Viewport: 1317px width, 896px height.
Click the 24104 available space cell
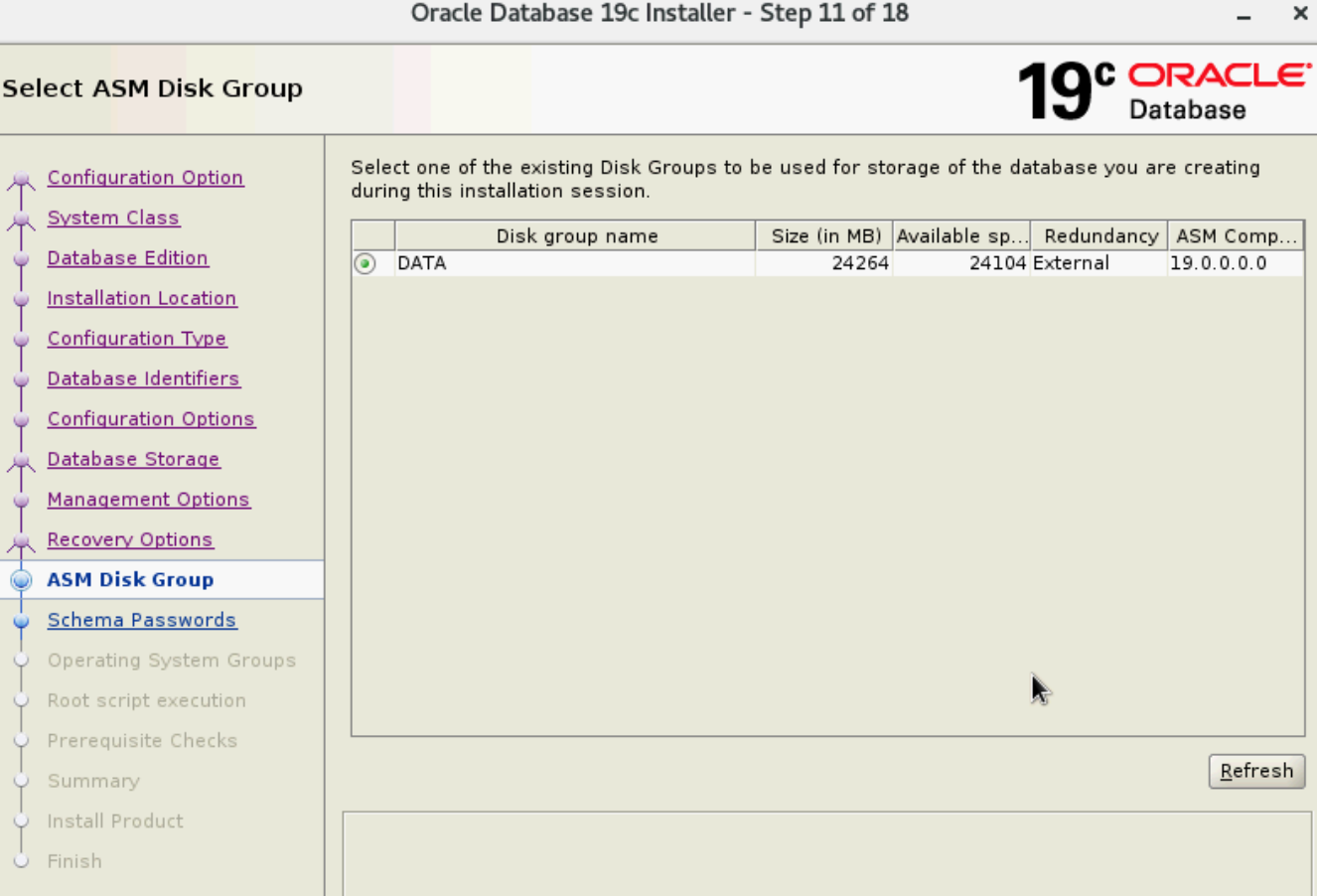[961, 263]
